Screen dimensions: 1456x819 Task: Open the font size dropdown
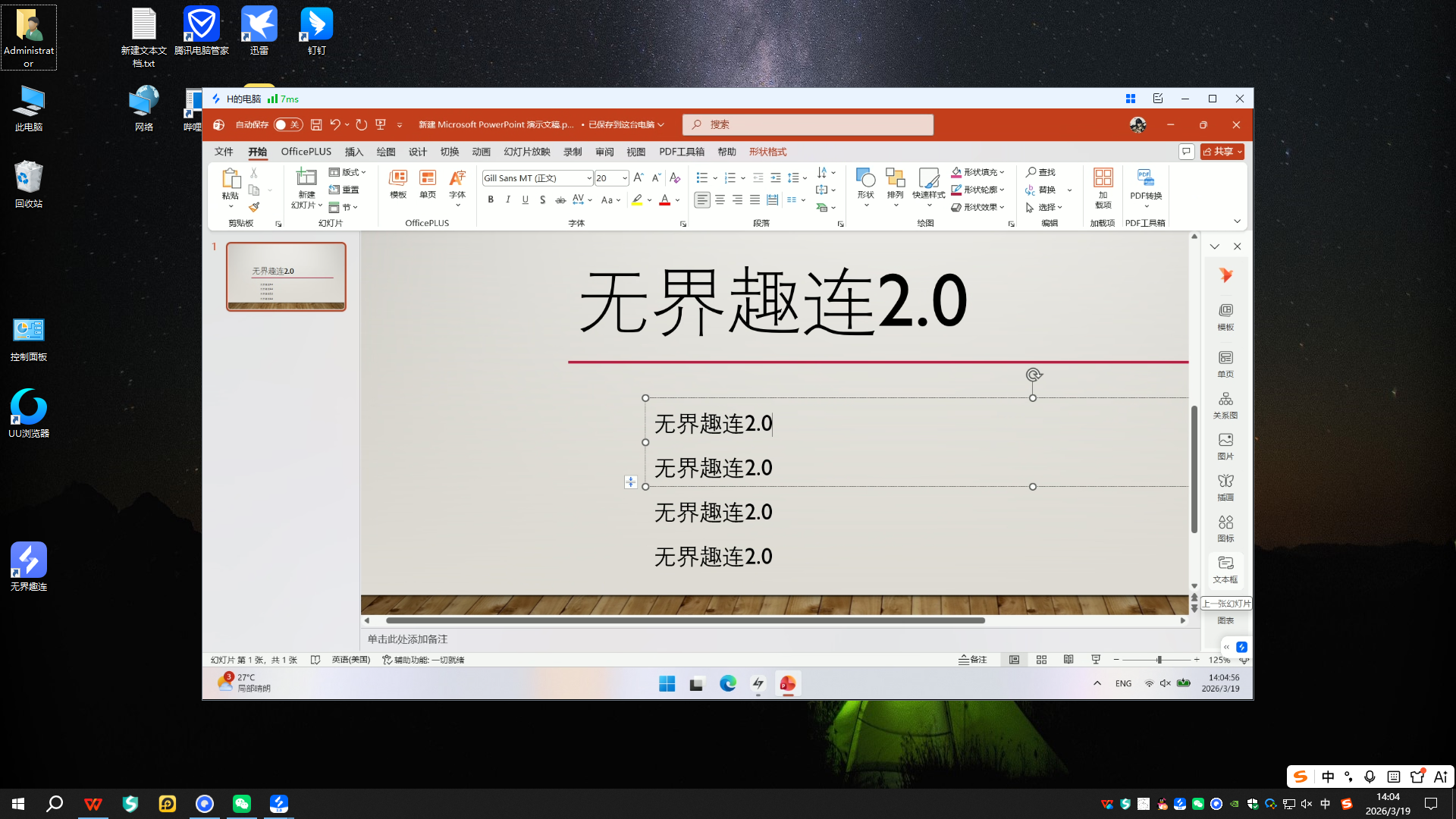[624, 177]
